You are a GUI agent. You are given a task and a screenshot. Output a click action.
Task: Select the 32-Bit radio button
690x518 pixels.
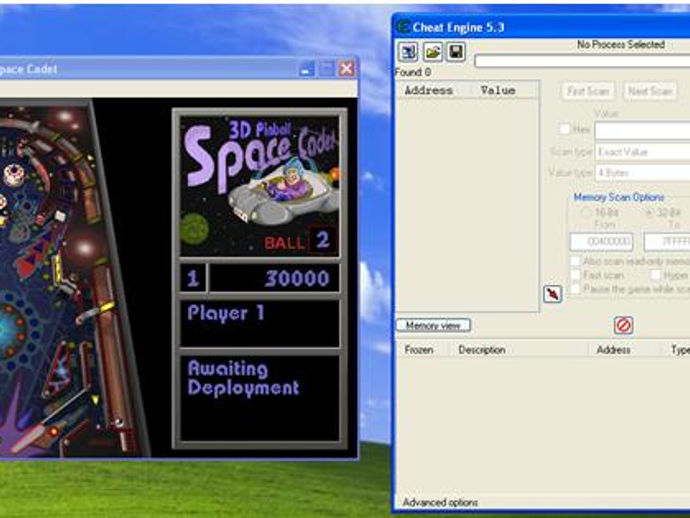pyautogui.click(x=649, y=213)
